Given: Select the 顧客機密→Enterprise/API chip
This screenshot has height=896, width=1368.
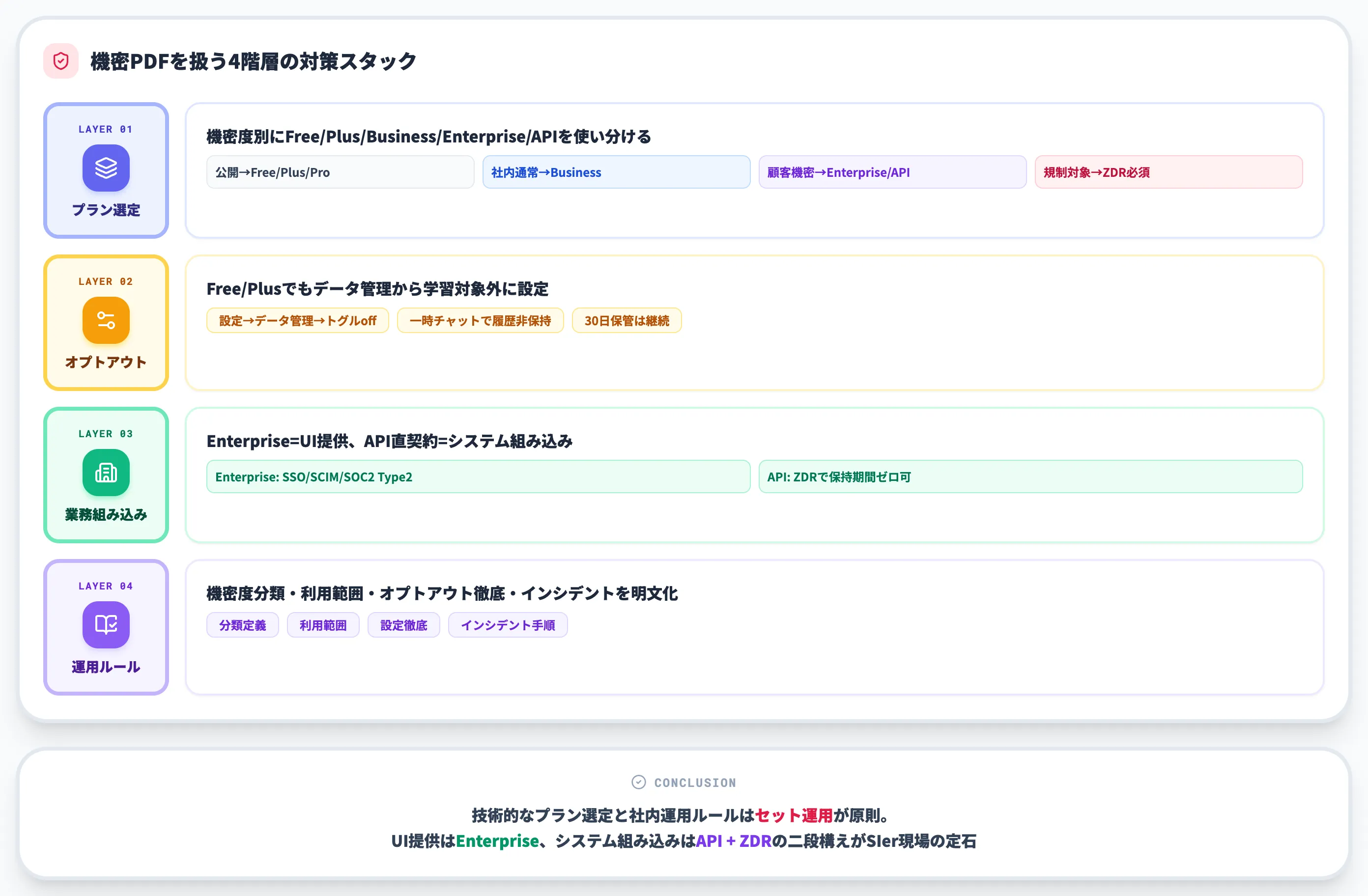Looking at the screenshot, I should (x=893, y=172).
